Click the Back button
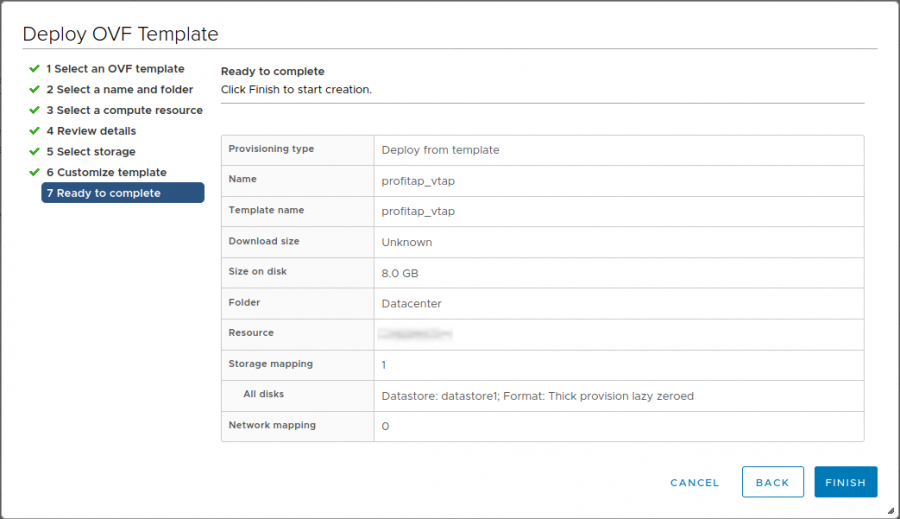The height and width of the screenshot is (519, 900). (772, 482)
